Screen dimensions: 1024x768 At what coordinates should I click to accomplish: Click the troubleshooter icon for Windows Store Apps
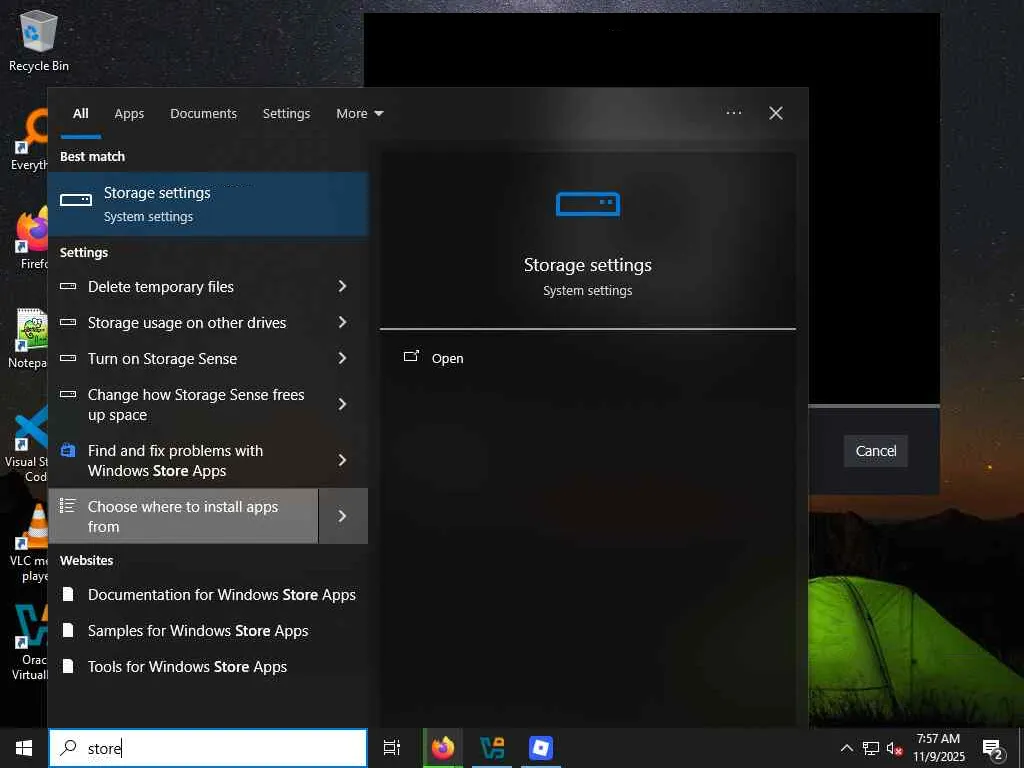pos(68,450)
